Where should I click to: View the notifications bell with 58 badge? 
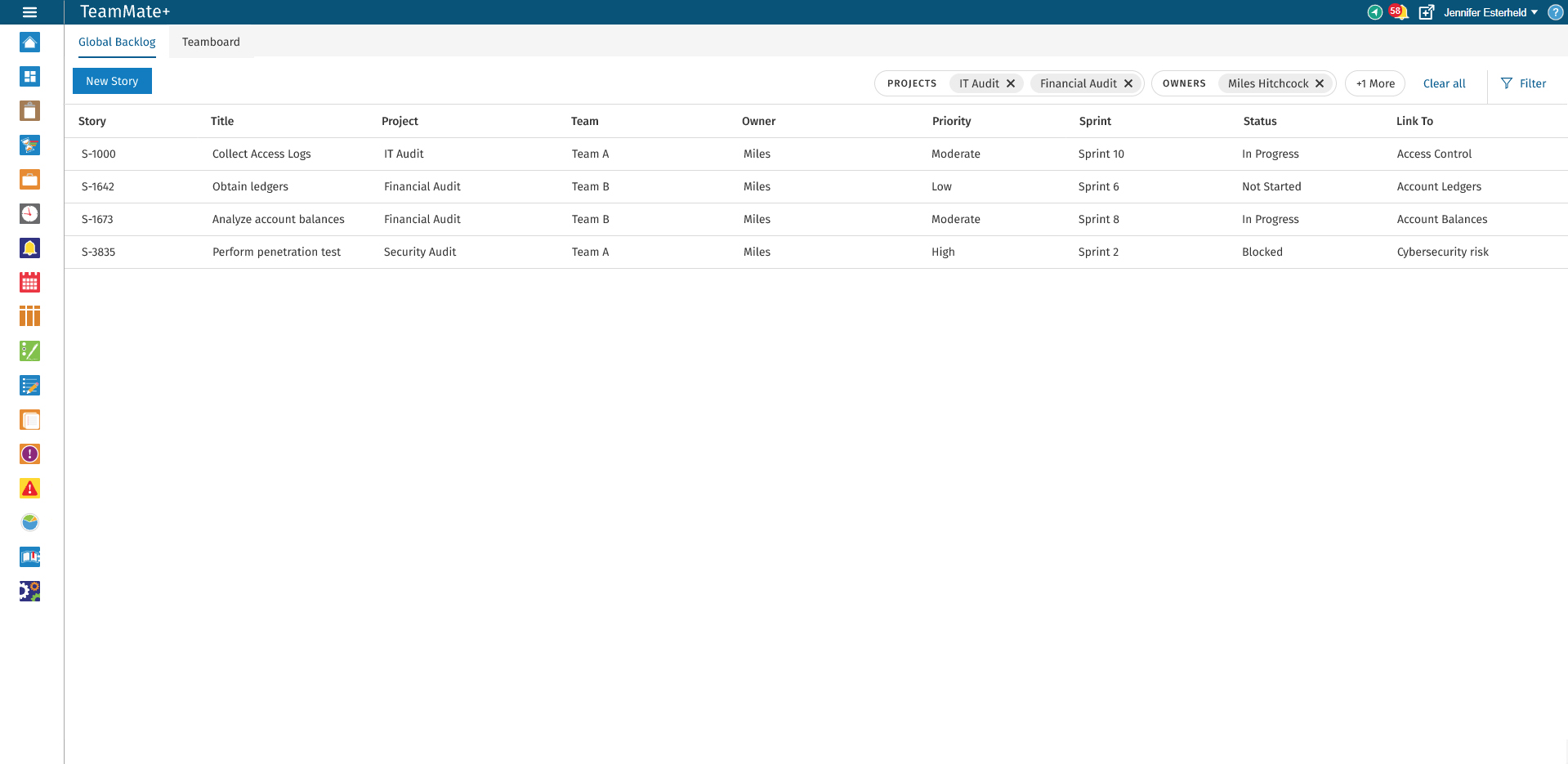1399,12
